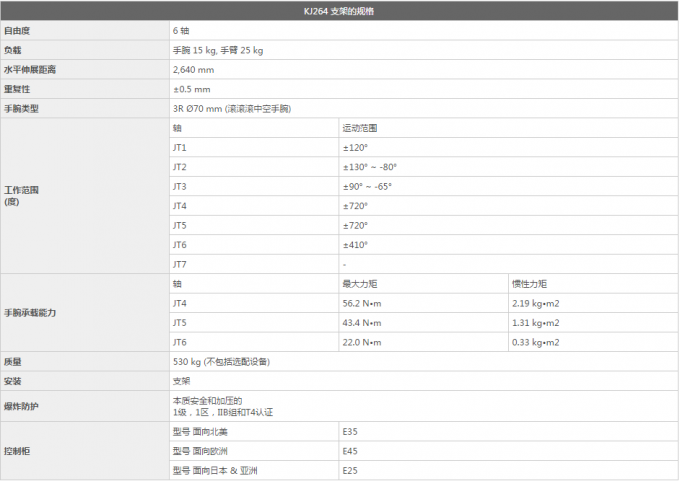
Task: Select the 自由度 row label
Action: click(x=18, y=31)
